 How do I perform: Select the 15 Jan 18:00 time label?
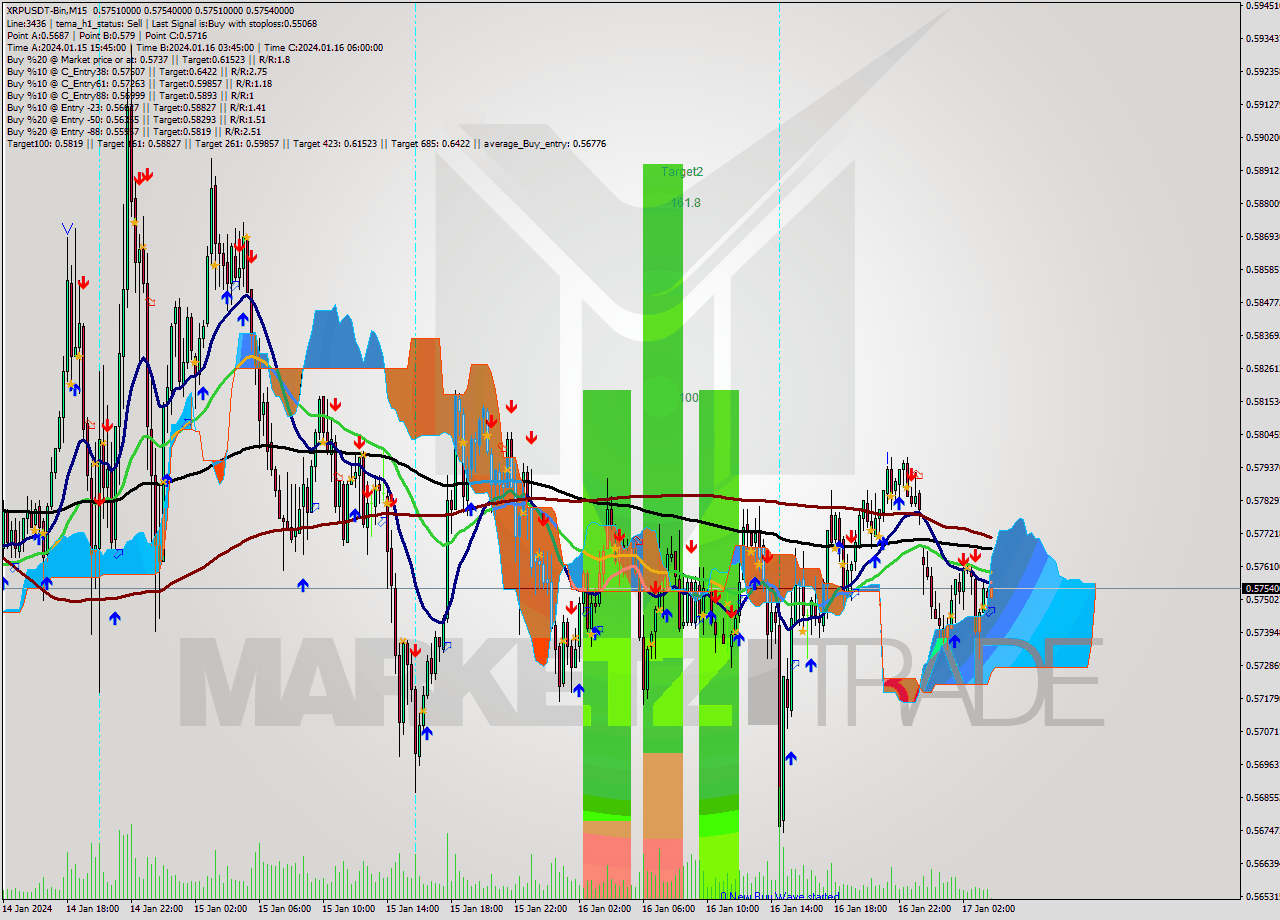476,909
